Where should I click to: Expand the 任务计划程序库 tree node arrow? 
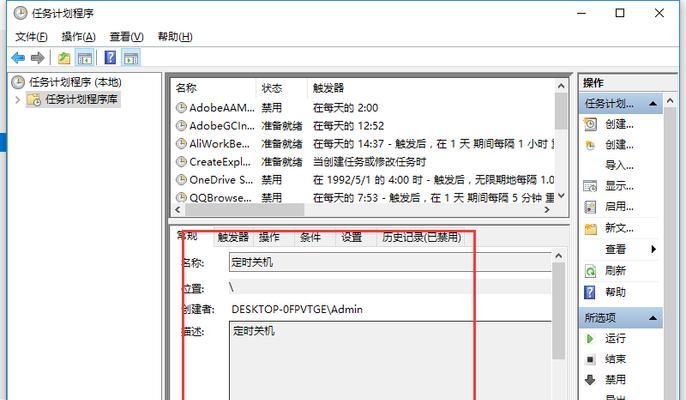(x=18, y=100)
